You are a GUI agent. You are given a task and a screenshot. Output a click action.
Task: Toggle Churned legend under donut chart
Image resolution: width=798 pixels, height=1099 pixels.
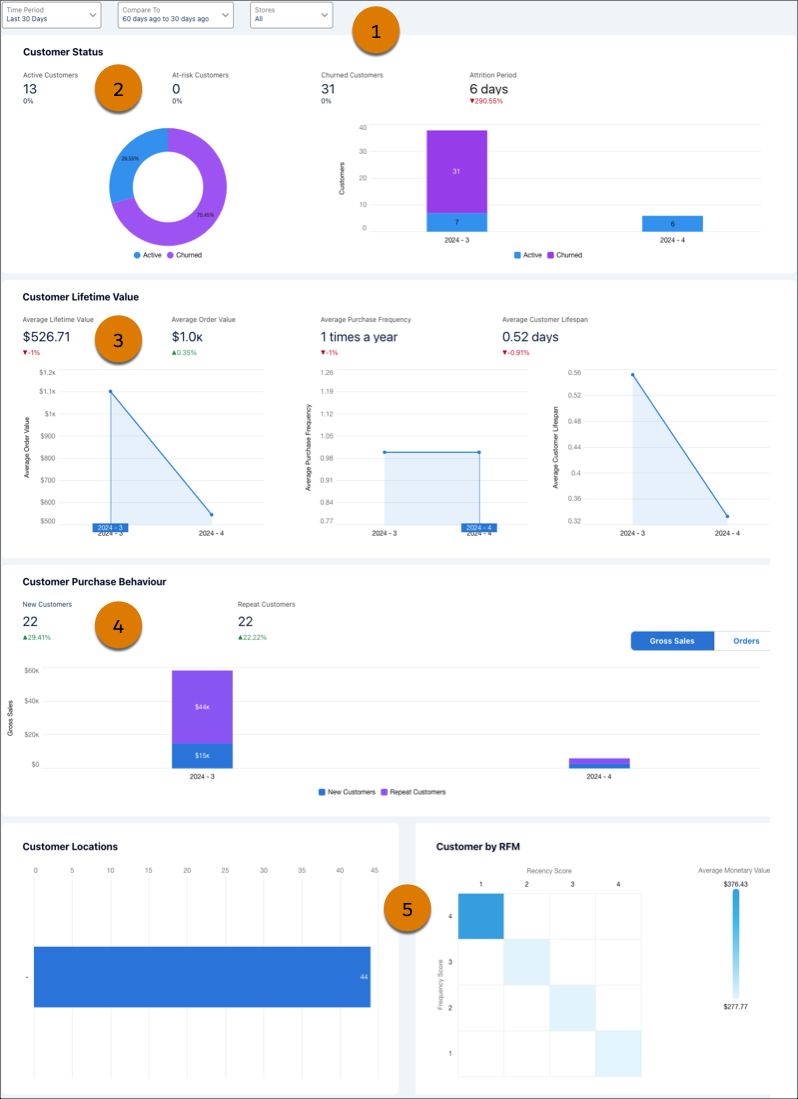184,255
